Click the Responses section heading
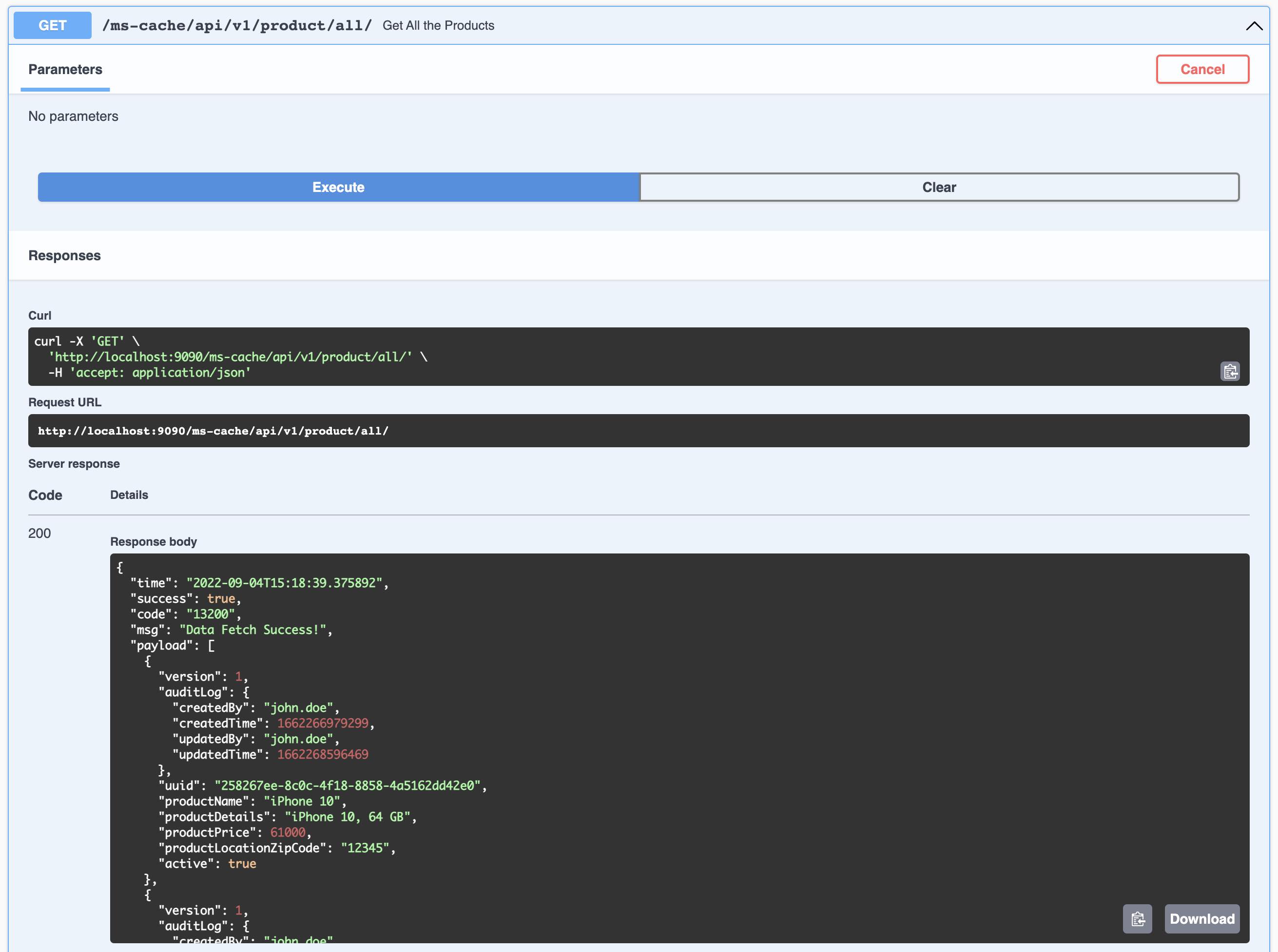This screenshot has width=1278, height=952. (x=64, y=255)
